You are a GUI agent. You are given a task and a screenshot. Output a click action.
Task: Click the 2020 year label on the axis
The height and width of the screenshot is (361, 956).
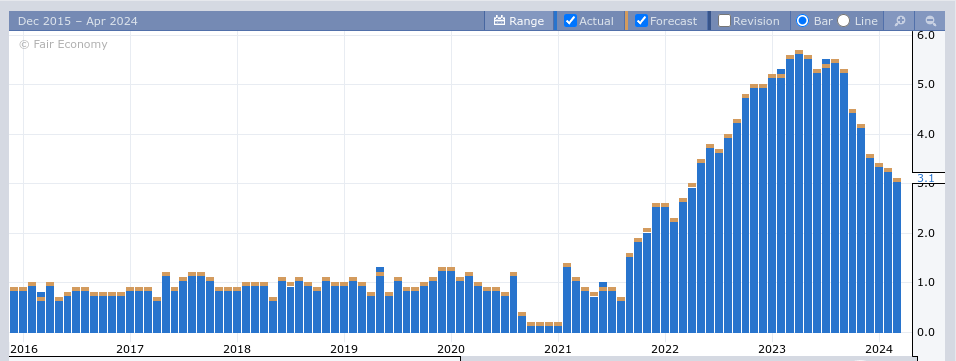tap(451, 349)
